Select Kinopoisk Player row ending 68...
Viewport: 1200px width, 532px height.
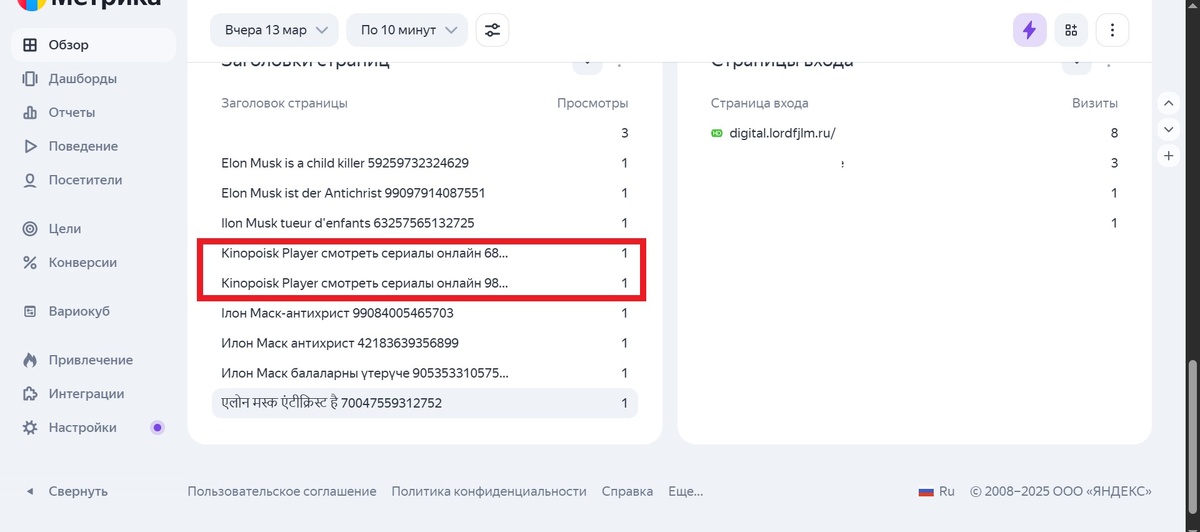(x=425, y=253)
